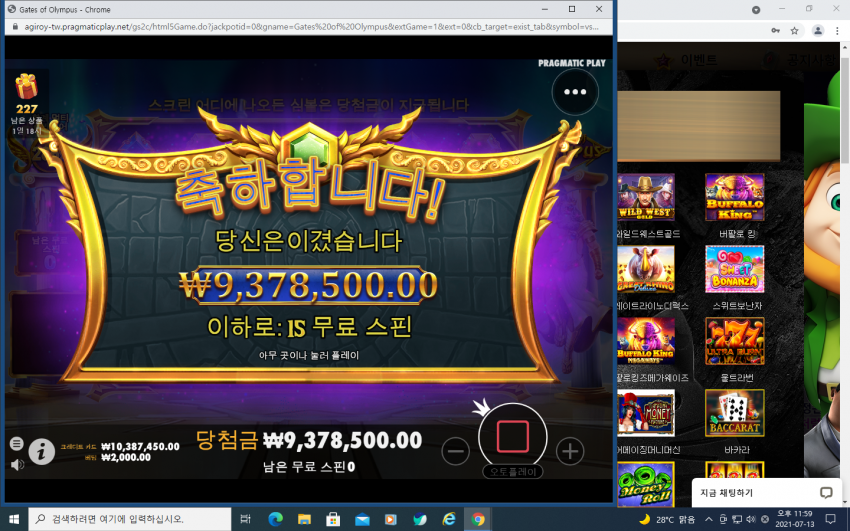Open the gift box rewards icon
Viewport: 850px width, 531px height.
tap(26, 87)
